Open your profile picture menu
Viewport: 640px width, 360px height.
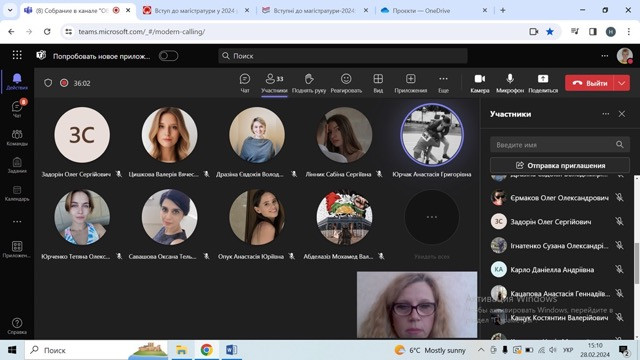click(x=624, y=56)
